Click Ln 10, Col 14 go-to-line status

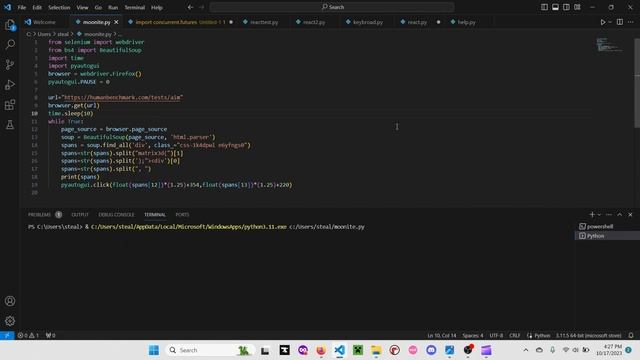point(442,335)
